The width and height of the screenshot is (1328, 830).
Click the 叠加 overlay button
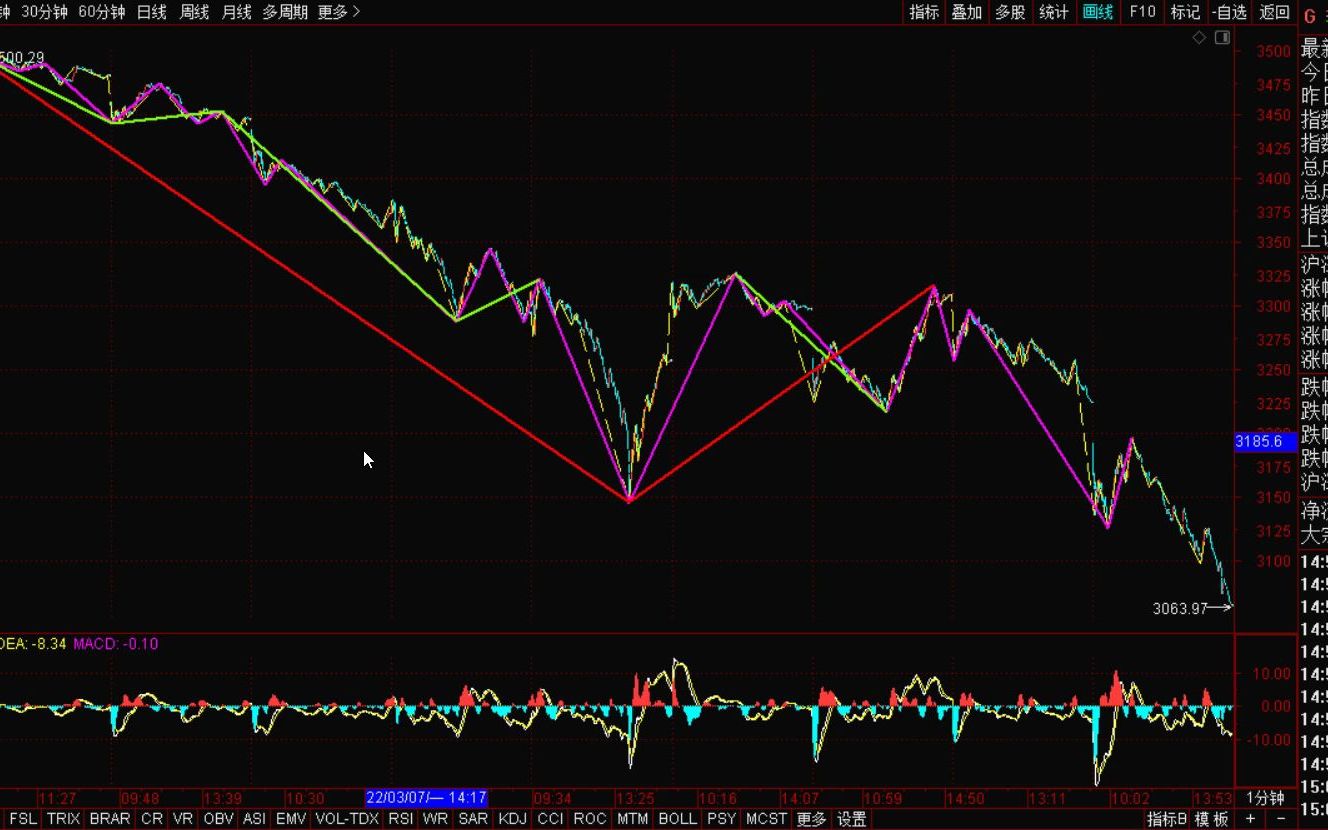click(967, 12)
